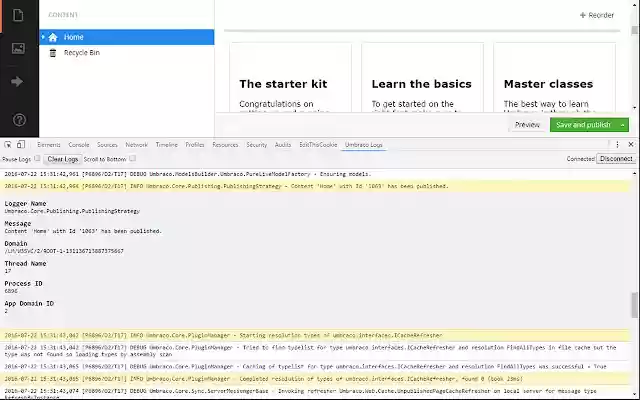
Task: Switch to the Network tab
Action: [x=136, y=145]
